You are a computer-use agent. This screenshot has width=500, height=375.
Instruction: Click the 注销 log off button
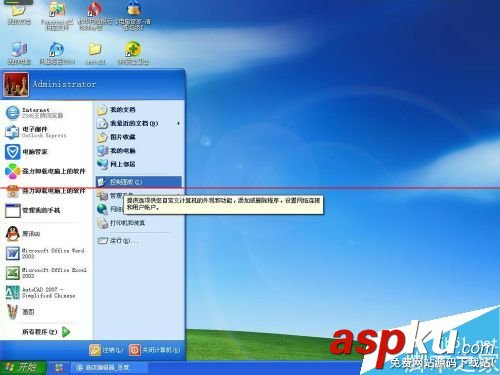(x=107, y=350)
